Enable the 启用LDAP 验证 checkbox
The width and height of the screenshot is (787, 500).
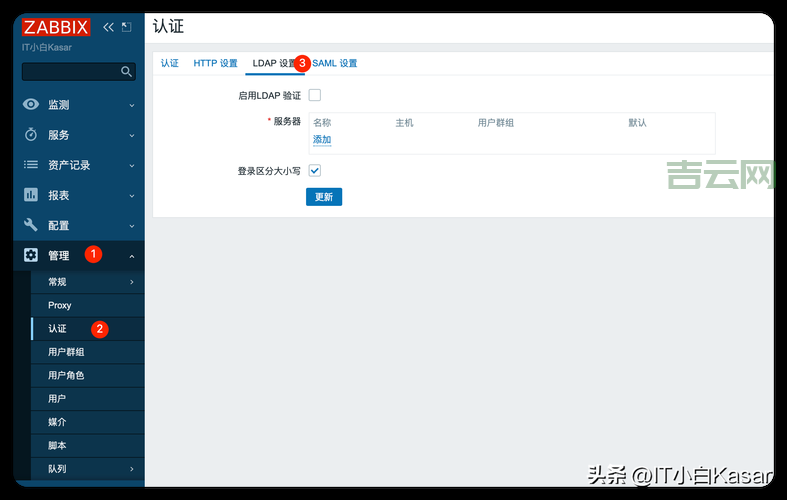(x=315, y=95)
